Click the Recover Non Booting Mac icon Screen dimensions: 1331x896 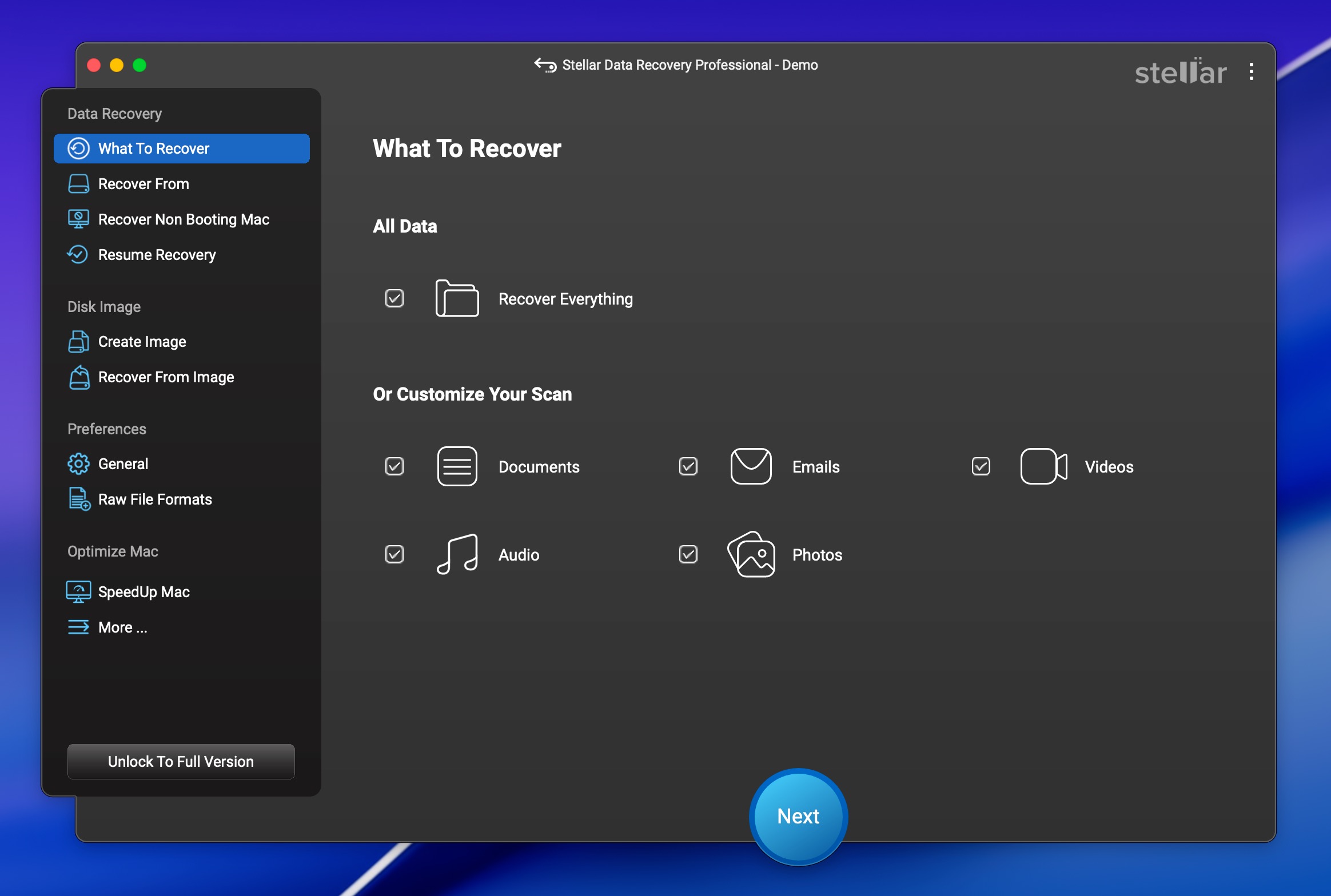coord(79,219)
